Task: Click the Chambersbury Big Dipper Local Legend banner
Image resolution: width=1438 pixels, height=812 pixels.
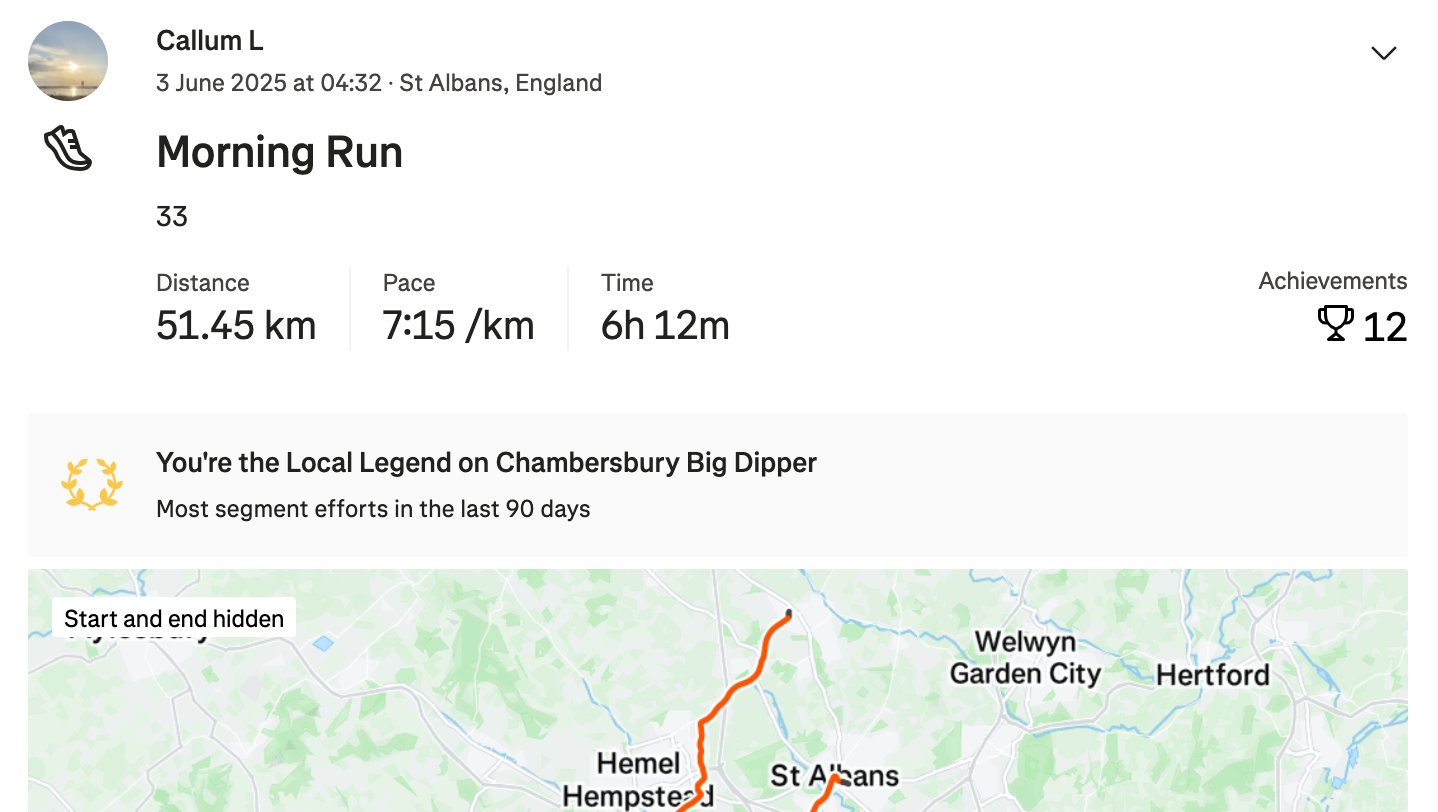Action: [x=718, y=485]
